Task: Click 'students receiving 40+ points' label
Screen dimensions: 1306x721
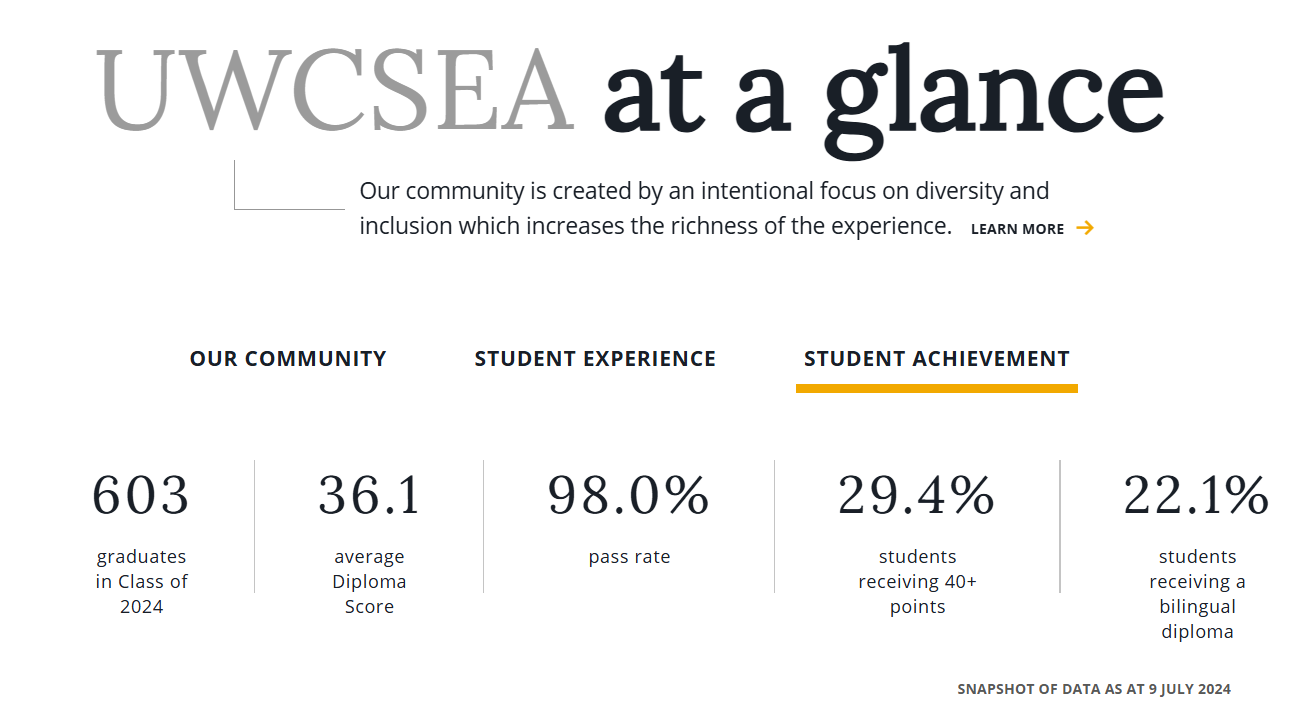Action: [917, 581]
